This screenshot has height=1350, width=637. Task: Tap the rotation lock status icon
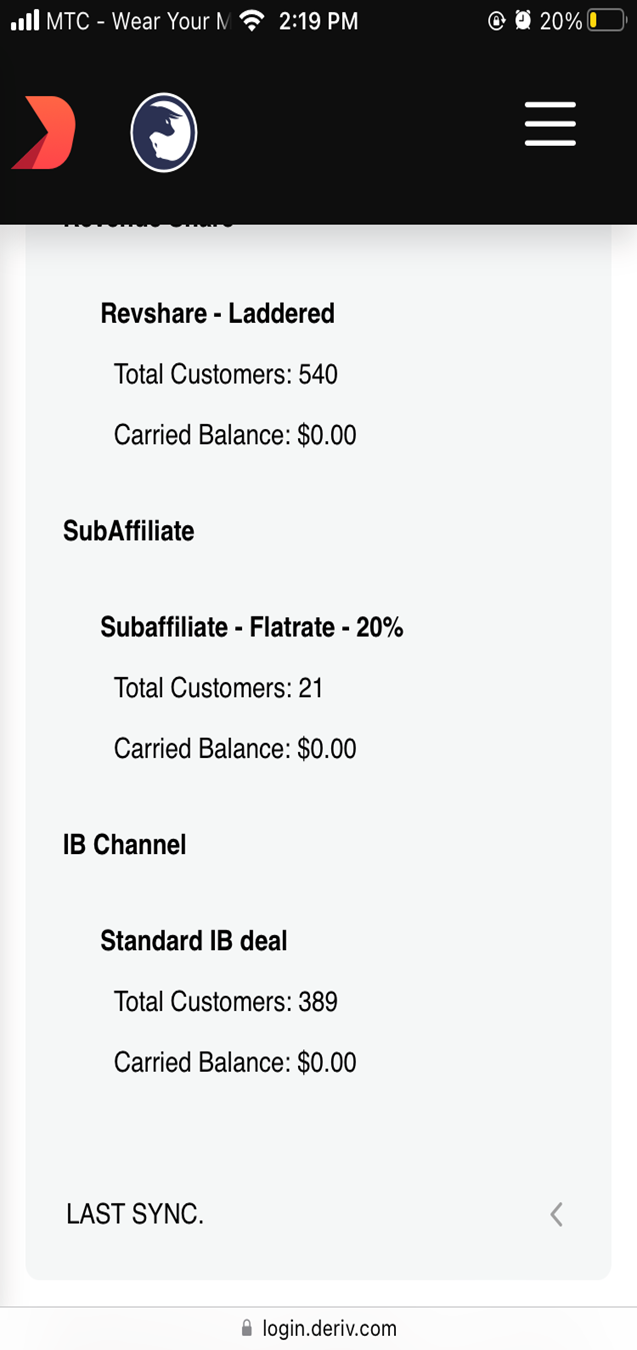click(x=497, y=20)
